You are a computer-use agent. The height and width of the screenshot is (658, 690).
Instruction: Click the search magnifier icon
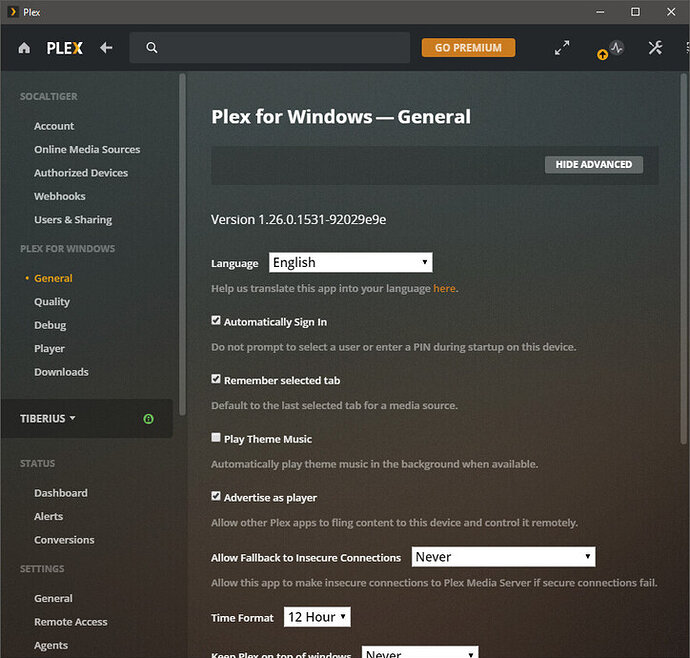tap(152, 48)
